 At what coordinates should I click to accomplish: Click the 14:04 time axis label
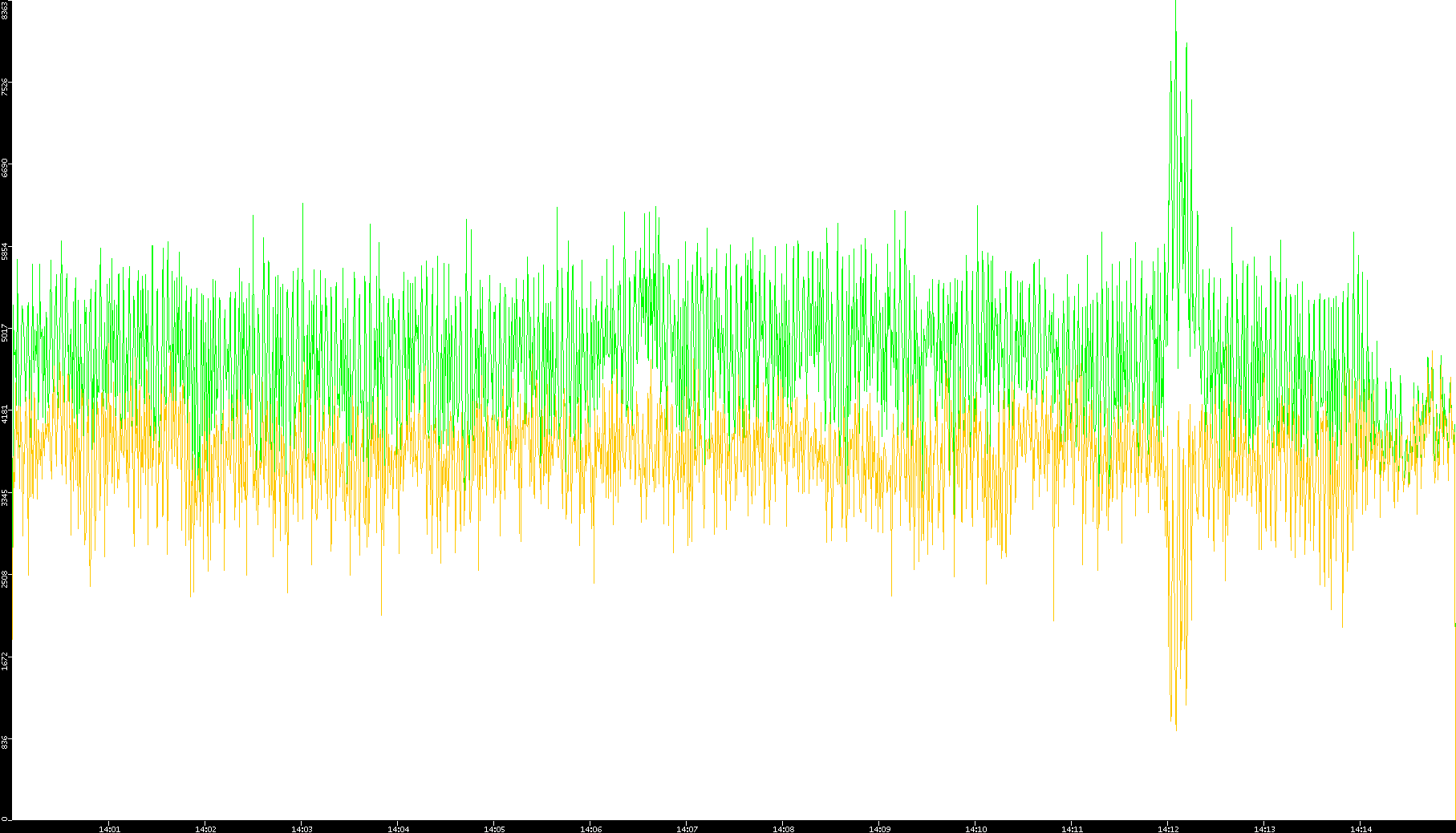398,829
